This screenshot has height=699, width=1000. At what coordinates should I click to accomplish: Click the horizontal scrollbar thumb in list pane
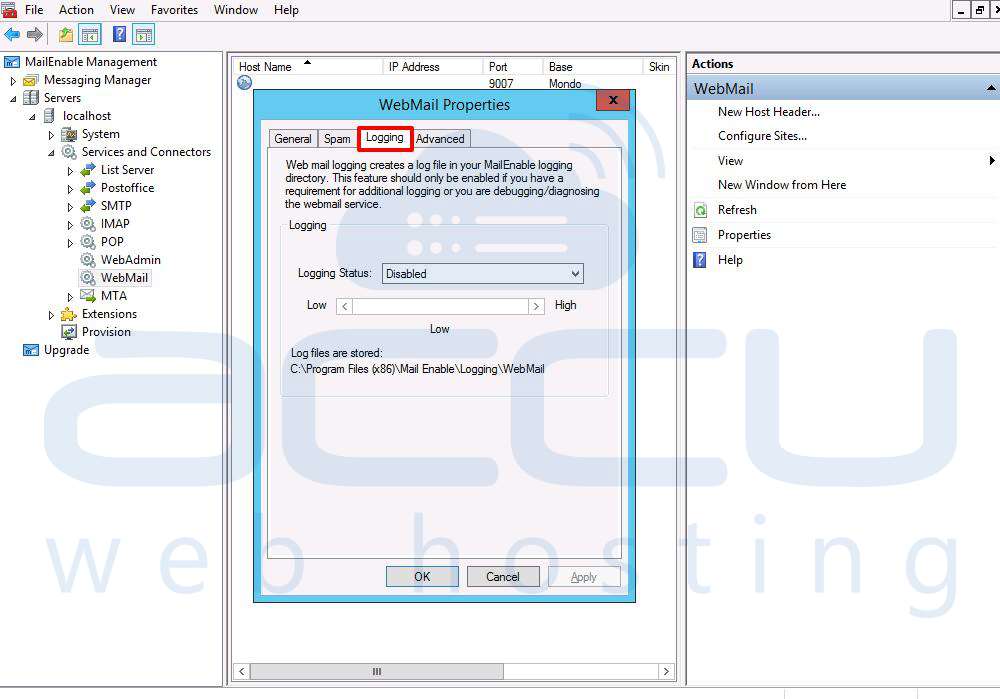click(x=377, y=671)
